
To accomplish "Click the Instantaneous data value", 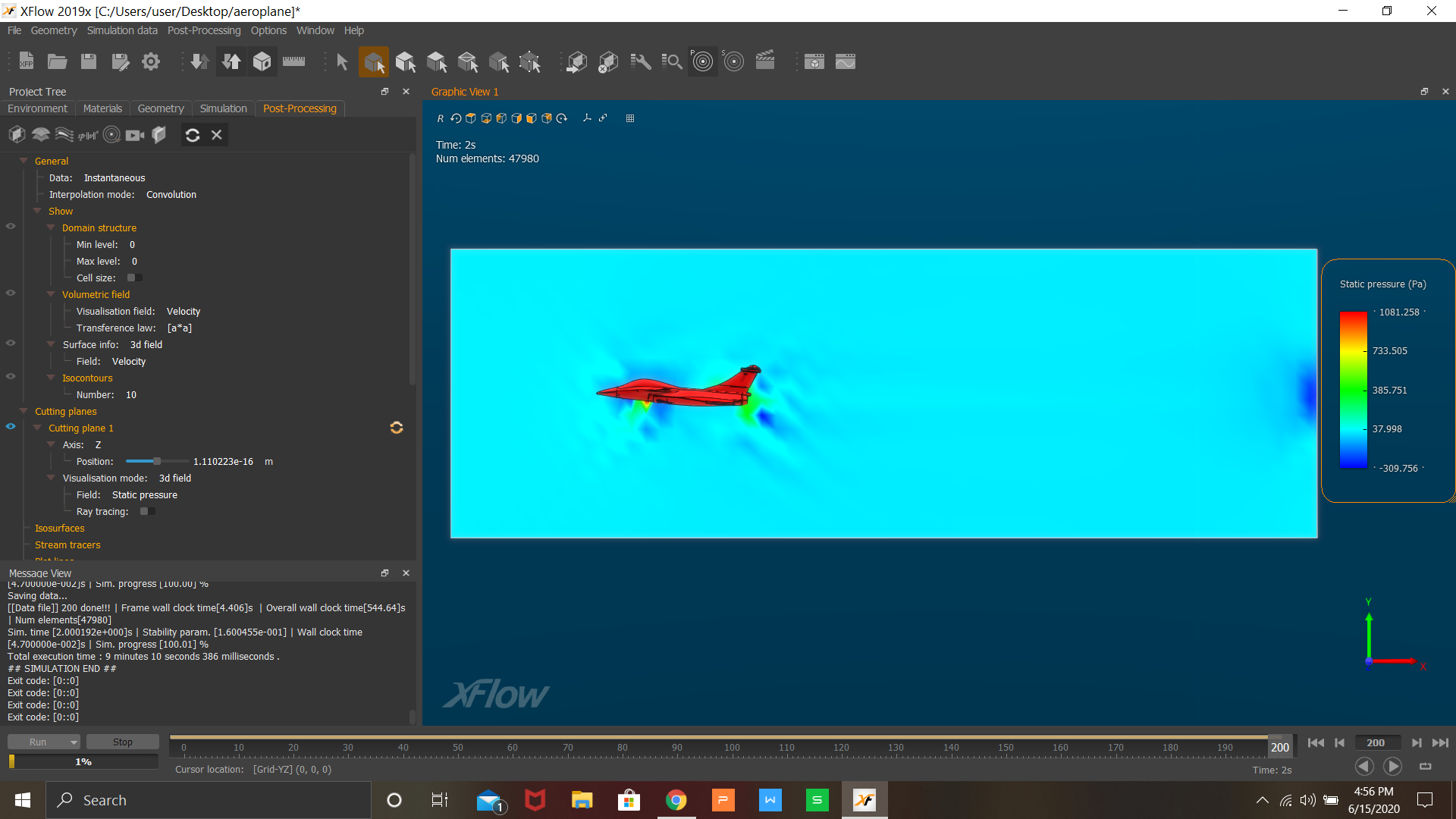I will tap(115, 178).
